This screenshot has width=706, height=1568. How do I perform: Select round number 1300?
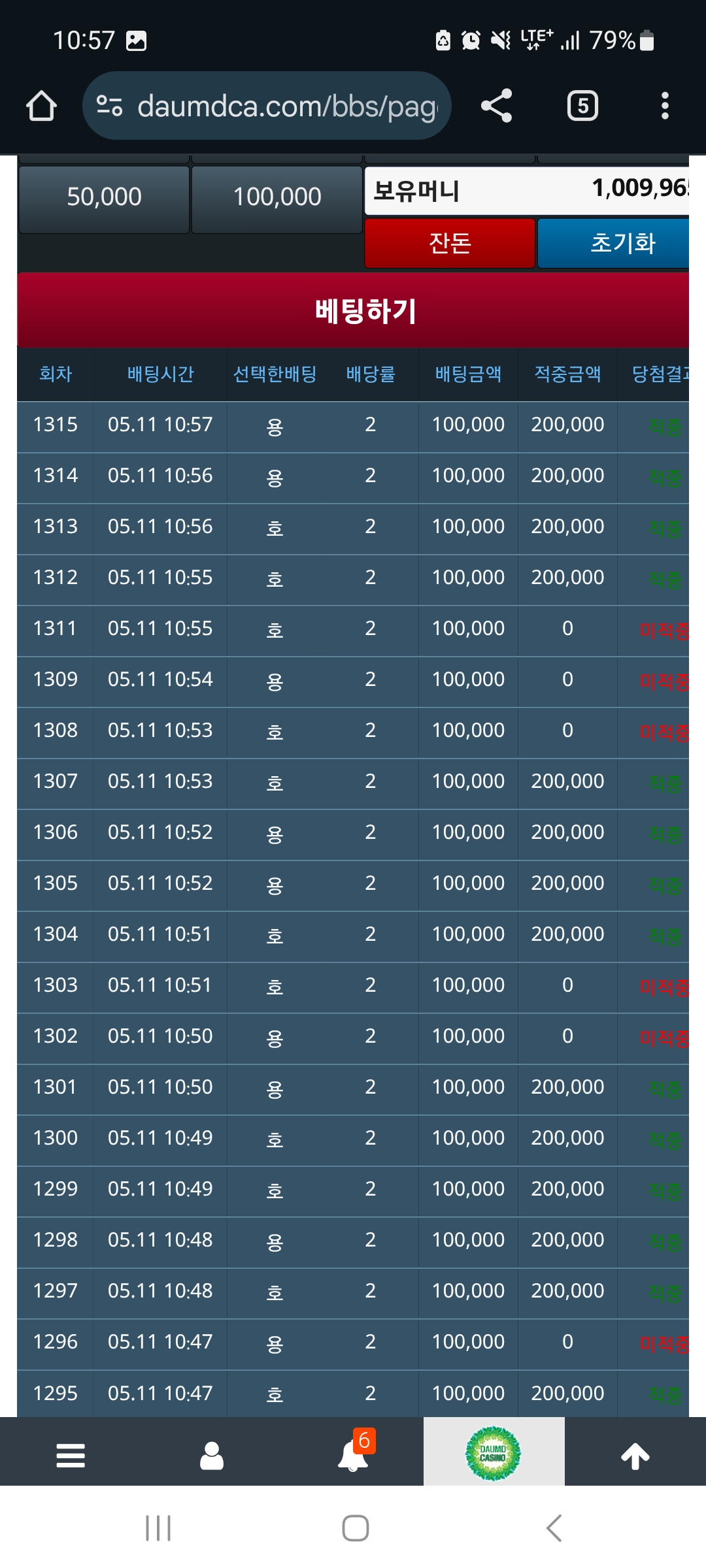click(56, 1138)
